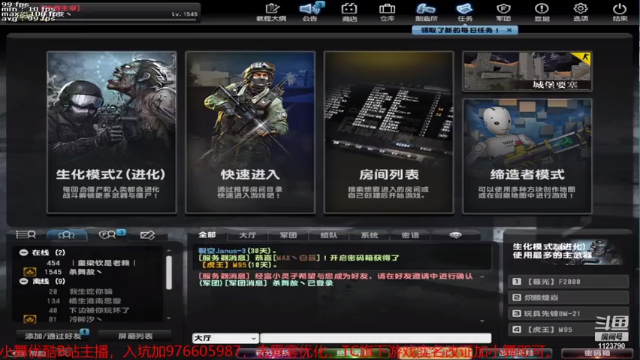Open the 军团 clan shield icon

point(503,12)
